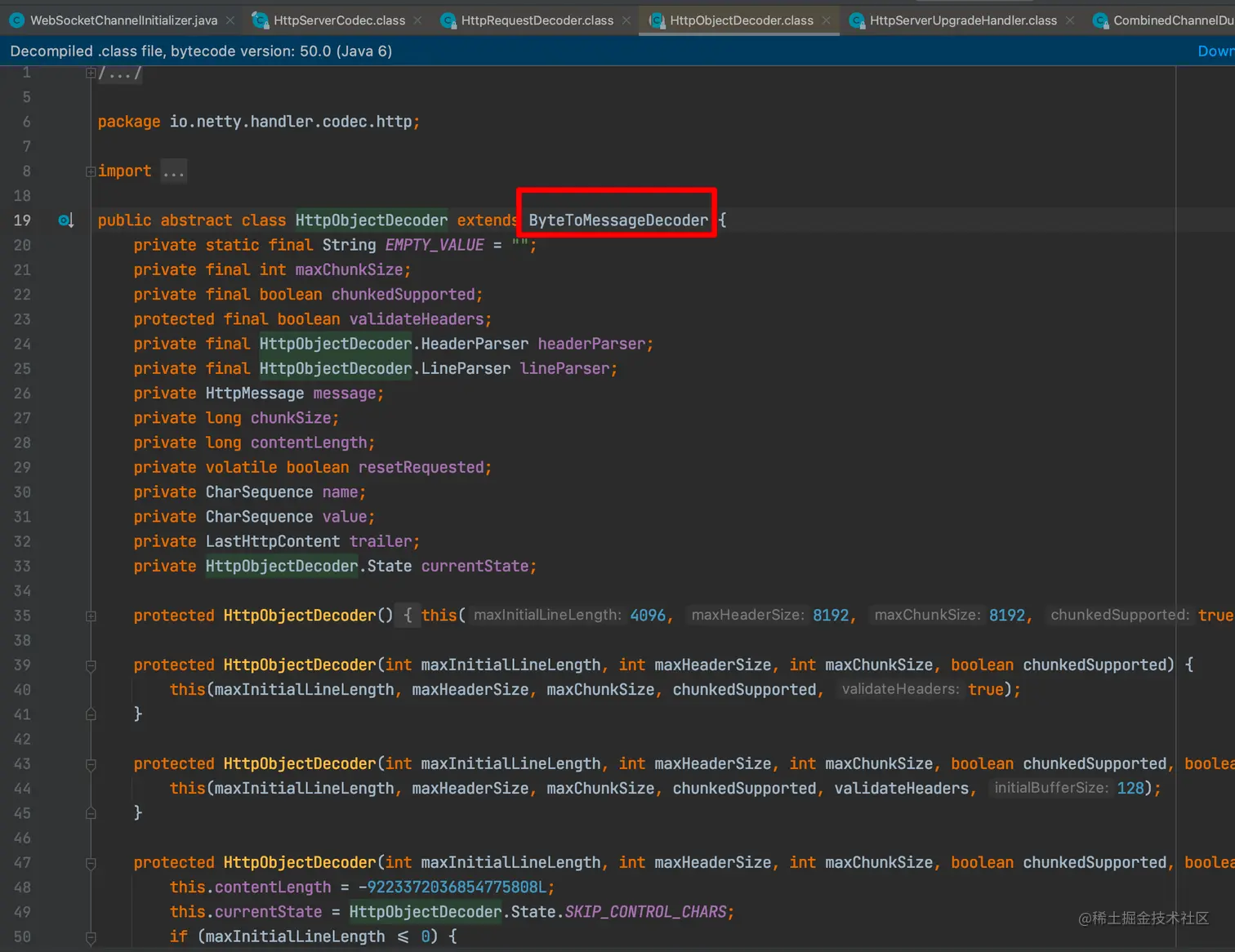Click the package name io.netty.handler.codec.http

291,122
